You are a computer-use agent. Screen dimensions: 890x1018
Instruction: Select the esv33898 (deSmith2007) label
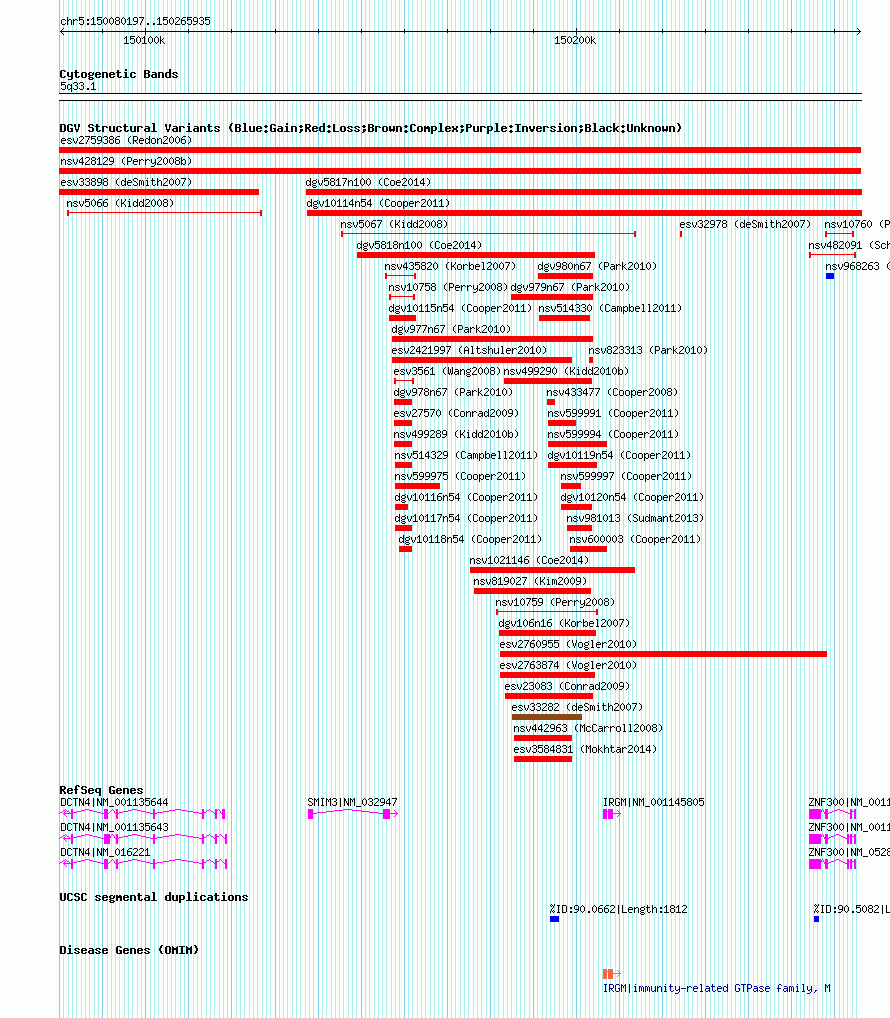coord(126,182)
